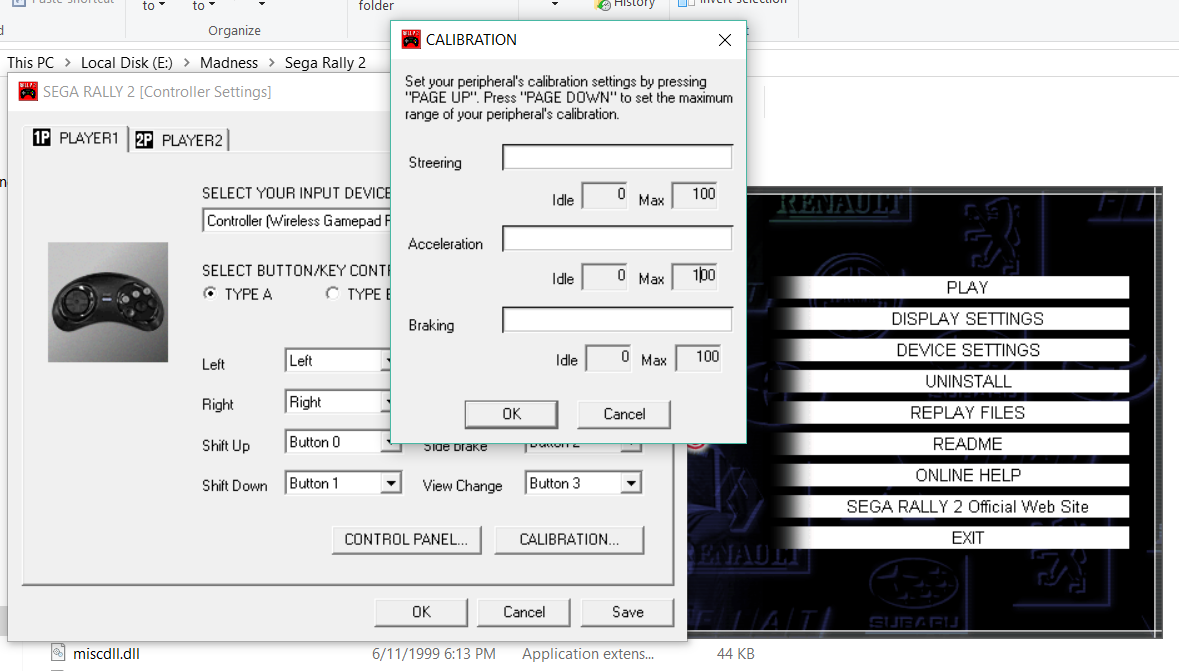Image resolution: width=1179 pixels, height=671 pixels.
Task: Click the gamepad controller picture
Action: 108,302
